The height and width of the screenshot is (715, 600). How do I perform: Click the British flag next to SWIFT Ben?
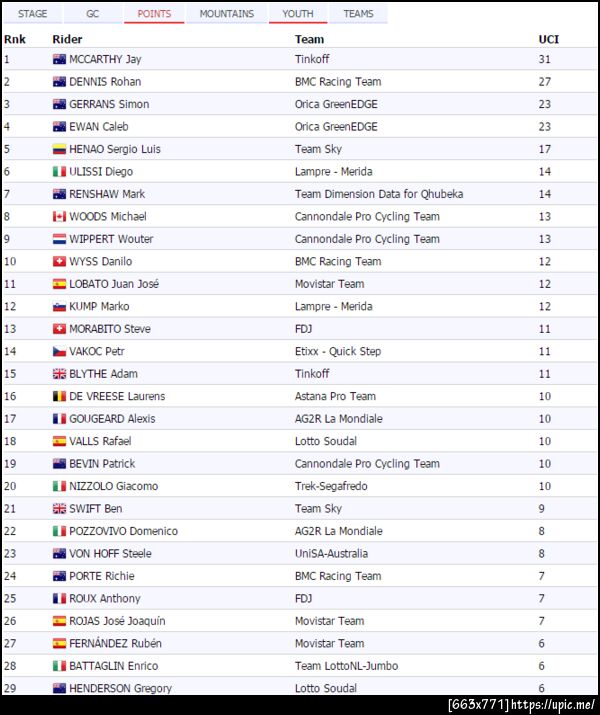[59, 508]
